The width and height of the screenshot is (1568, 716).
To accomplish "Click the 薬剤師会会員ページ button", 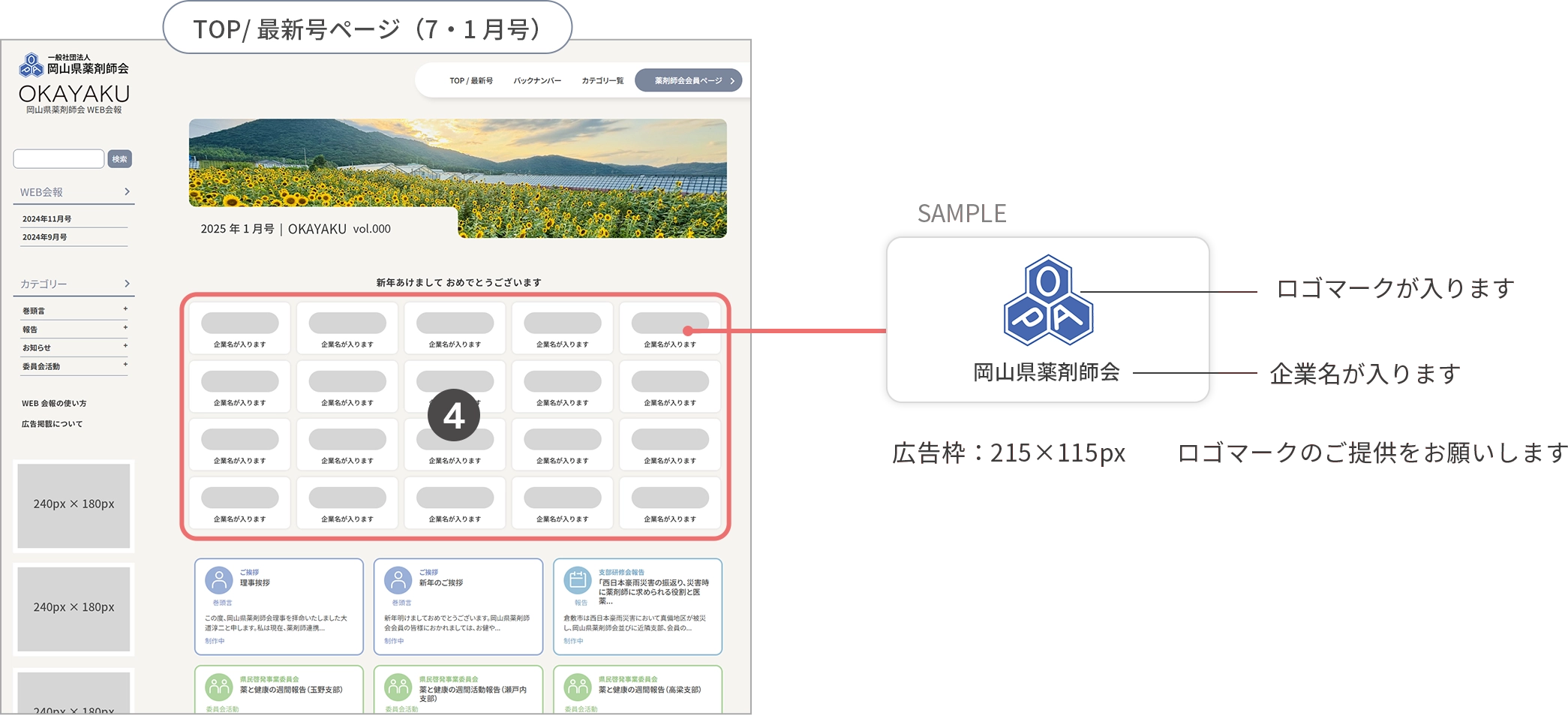I will pyautogui.click(x=688, y=81).
